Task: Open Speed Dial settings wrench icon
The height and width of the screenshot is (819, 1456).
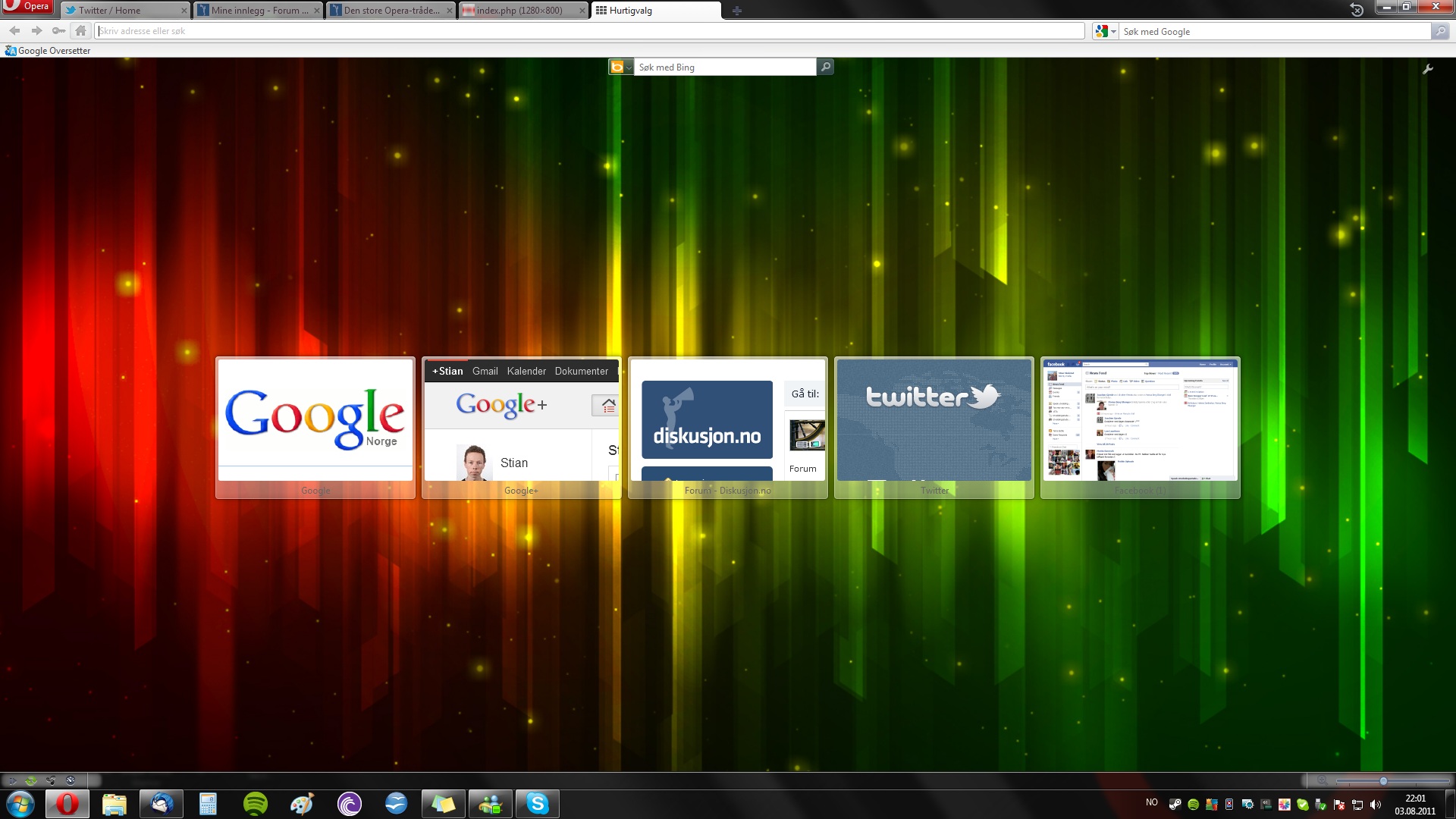Action: [1427, 69]
